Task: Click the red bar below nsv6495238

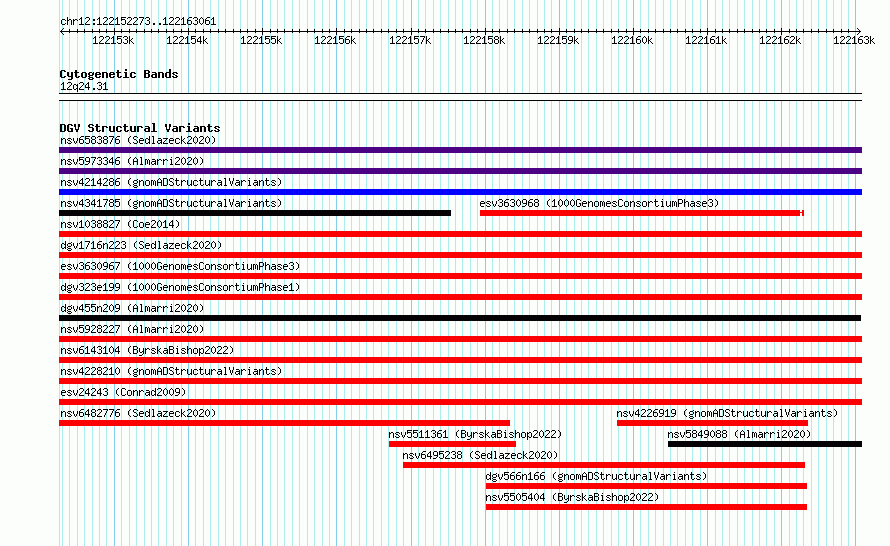Action: (x=604, y=465)
